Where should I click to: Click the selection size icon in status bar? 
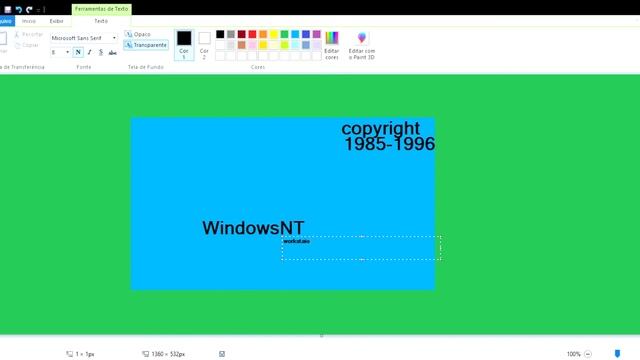coord(69,354)
